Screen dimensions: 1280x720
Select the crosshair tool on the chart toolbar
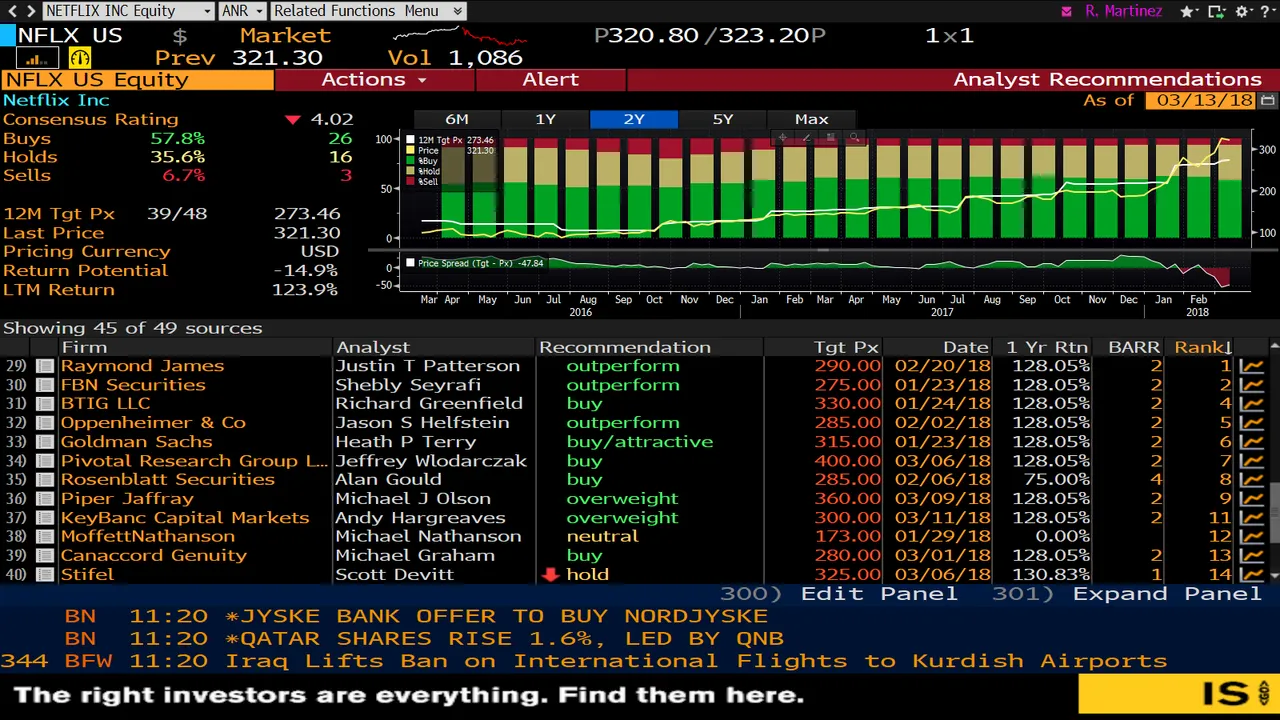point(783,137)
